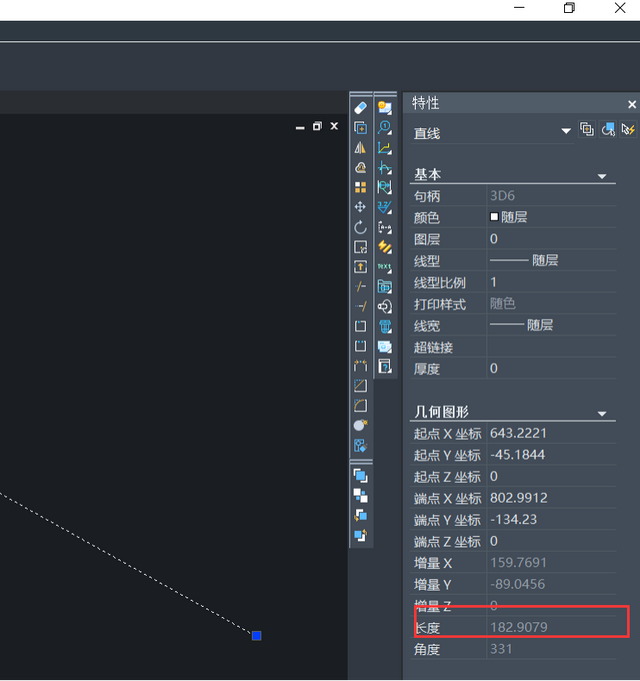The width and height of the screenshot is (640, 681).
Task: Click the coordinate axes graph tool icon
Action: [x=385, y=148]
